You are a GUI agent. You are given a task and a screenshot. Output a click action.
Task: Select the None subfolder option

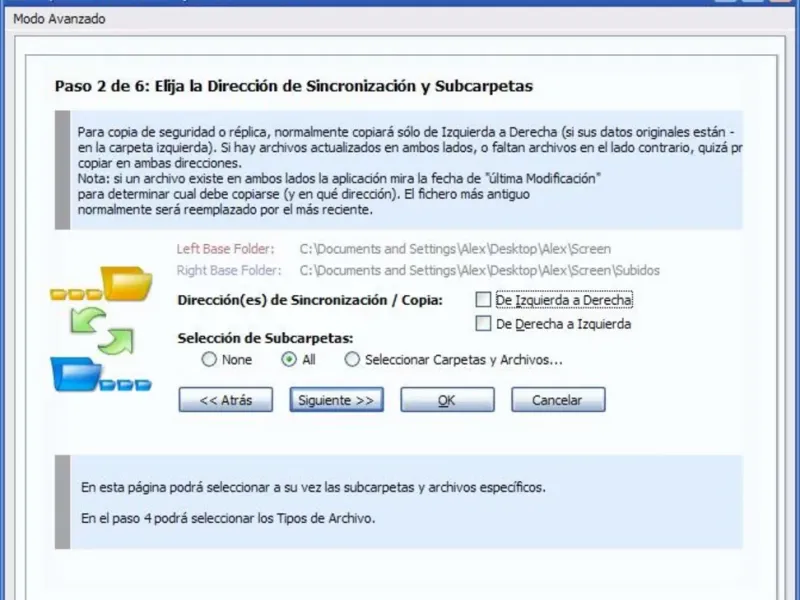tap(209, 359)
